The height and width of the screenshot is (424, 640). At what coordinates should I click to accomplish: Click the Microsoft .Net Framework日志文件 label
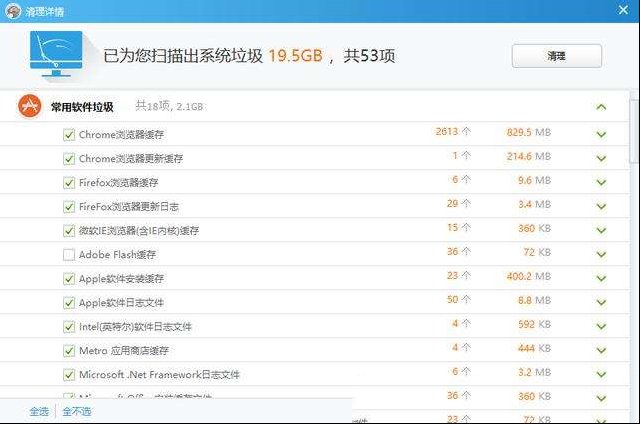click(159, 375)
